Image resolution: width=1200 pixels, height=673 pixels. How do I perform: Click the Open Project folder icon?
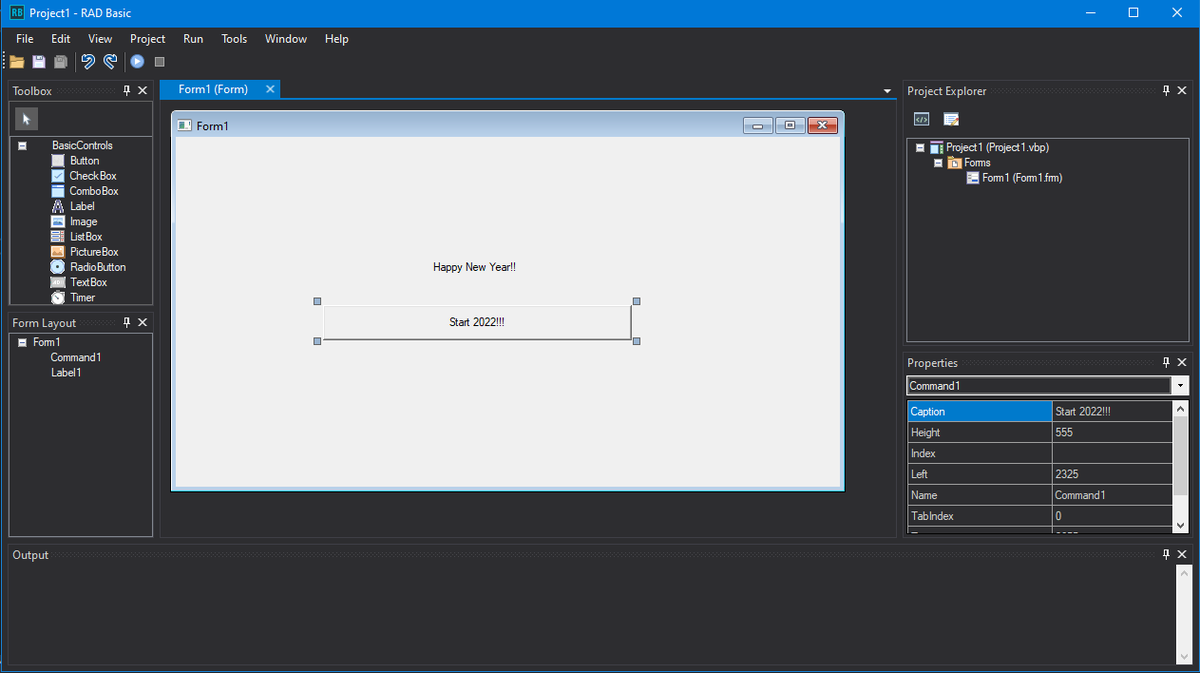click(x=17, y=62)
